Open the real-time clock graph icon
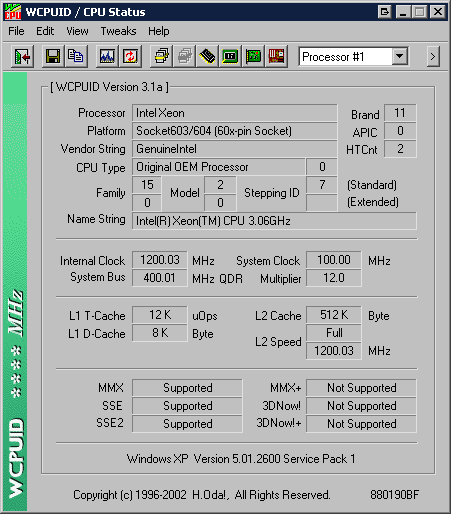Image resolution: width=451 pixels, height=514 pixels. pyautogui.click(x=107, y=57)
